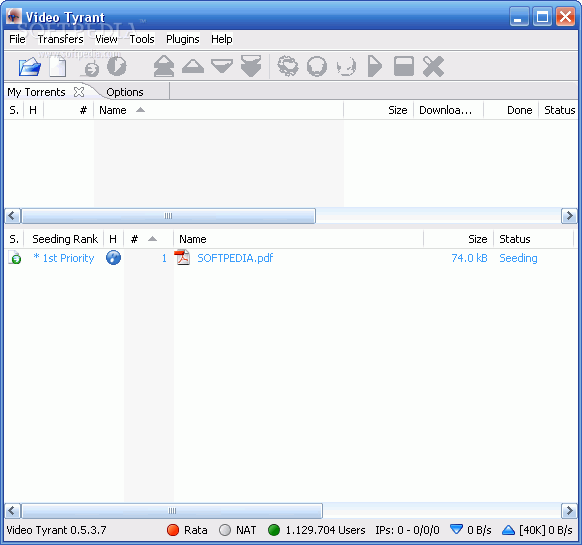This screenshot has width=582, height=545.
Task: Move torrent to top toolbar icon
Action: 164,66
